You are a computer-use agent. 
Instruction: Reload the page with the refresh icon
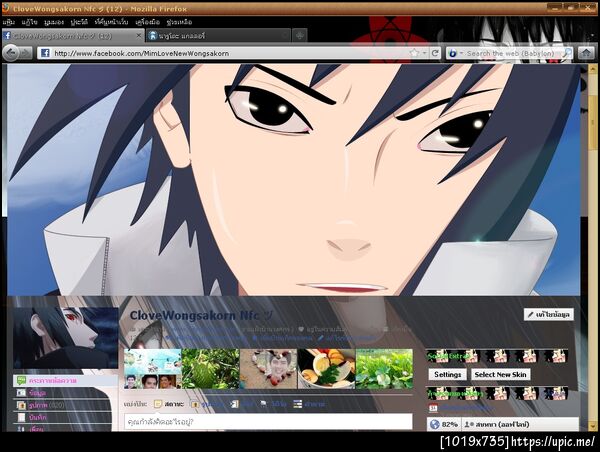tap(435, 53)
